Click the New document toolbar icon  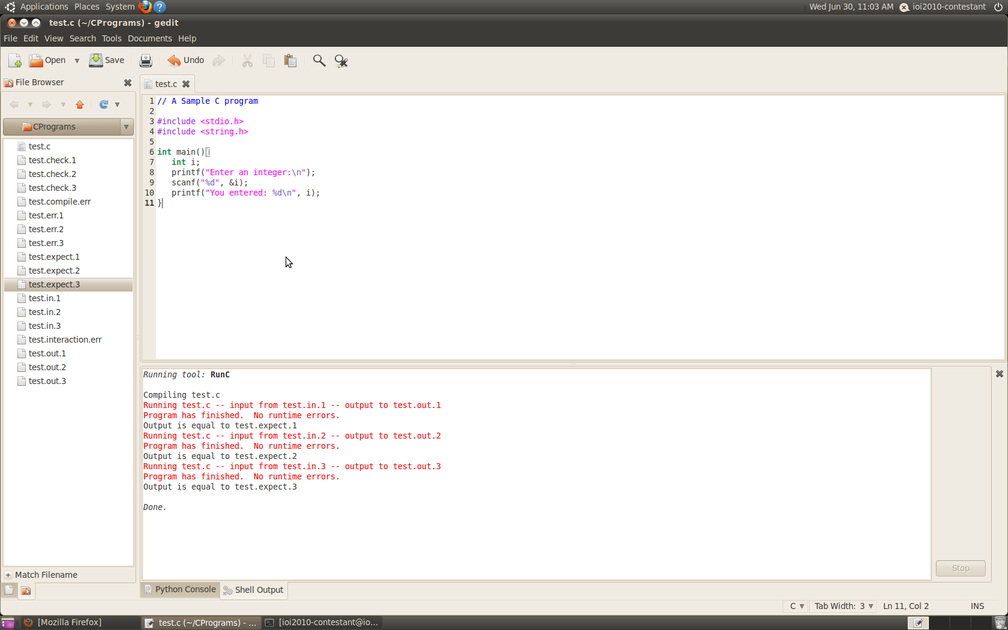(14, 60)
